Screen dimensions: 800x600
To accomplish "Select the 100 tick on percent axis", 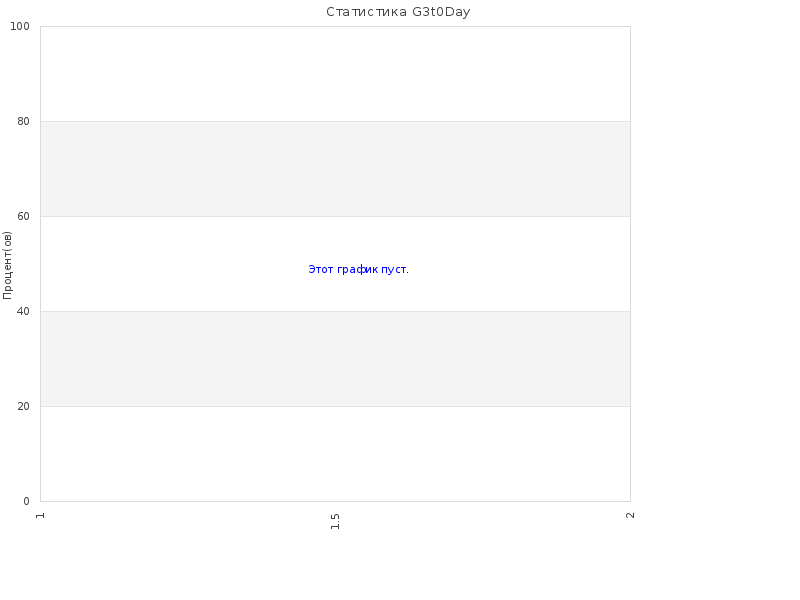I will (20, 27).
